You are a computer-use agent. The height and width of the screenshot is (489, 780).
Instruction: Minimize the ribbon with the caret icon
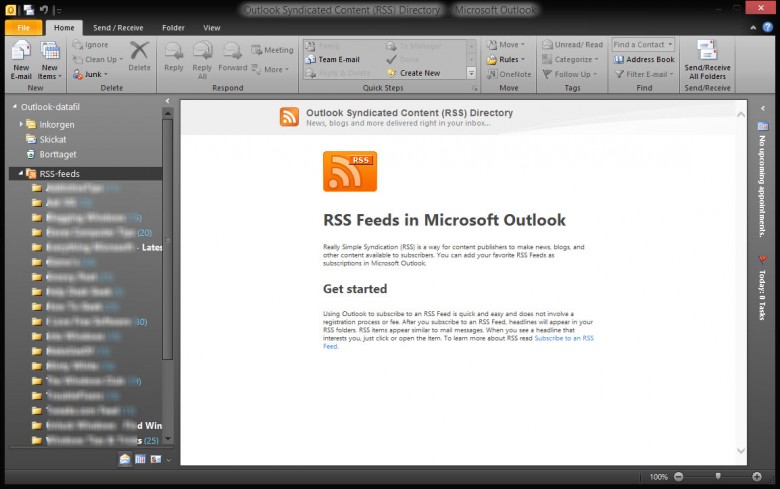point(753,28)
